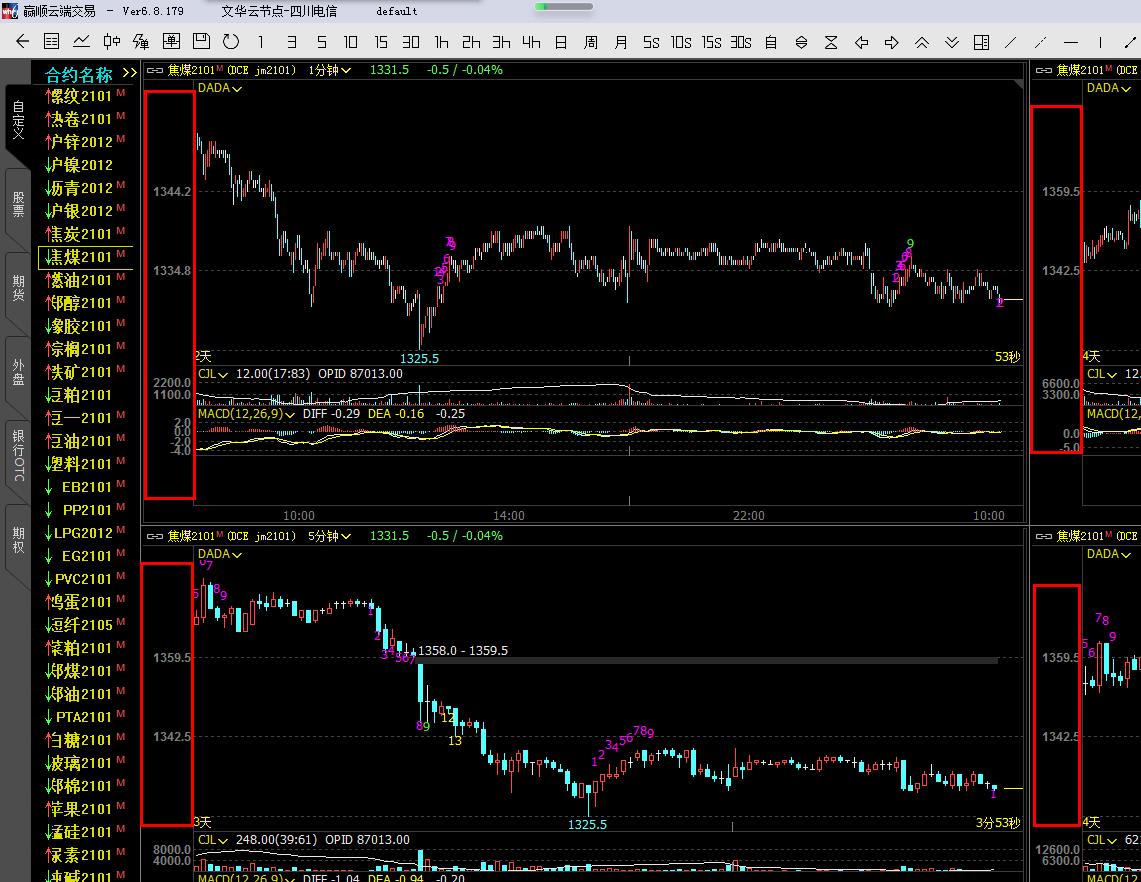The image size is (1141, 882).
Task: Switch to the 期货 sidebar tab
Action: coord(18,288)
